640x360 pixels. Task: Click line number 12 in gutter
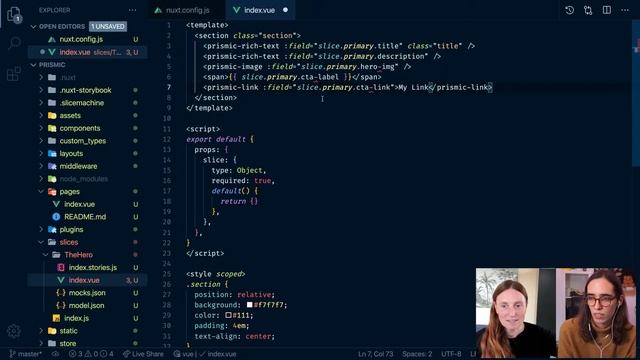click(x=167, y=139)
